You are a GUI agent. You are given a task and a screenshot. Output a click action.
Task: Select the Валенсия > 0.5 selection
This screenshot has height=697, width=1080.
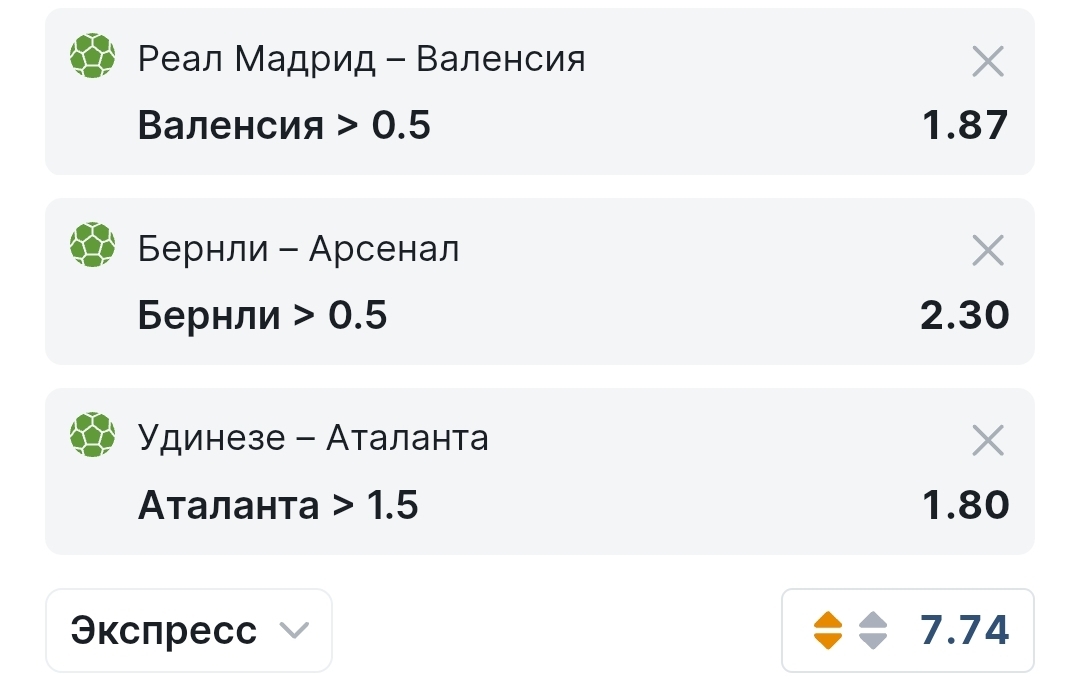click(284, 126)
